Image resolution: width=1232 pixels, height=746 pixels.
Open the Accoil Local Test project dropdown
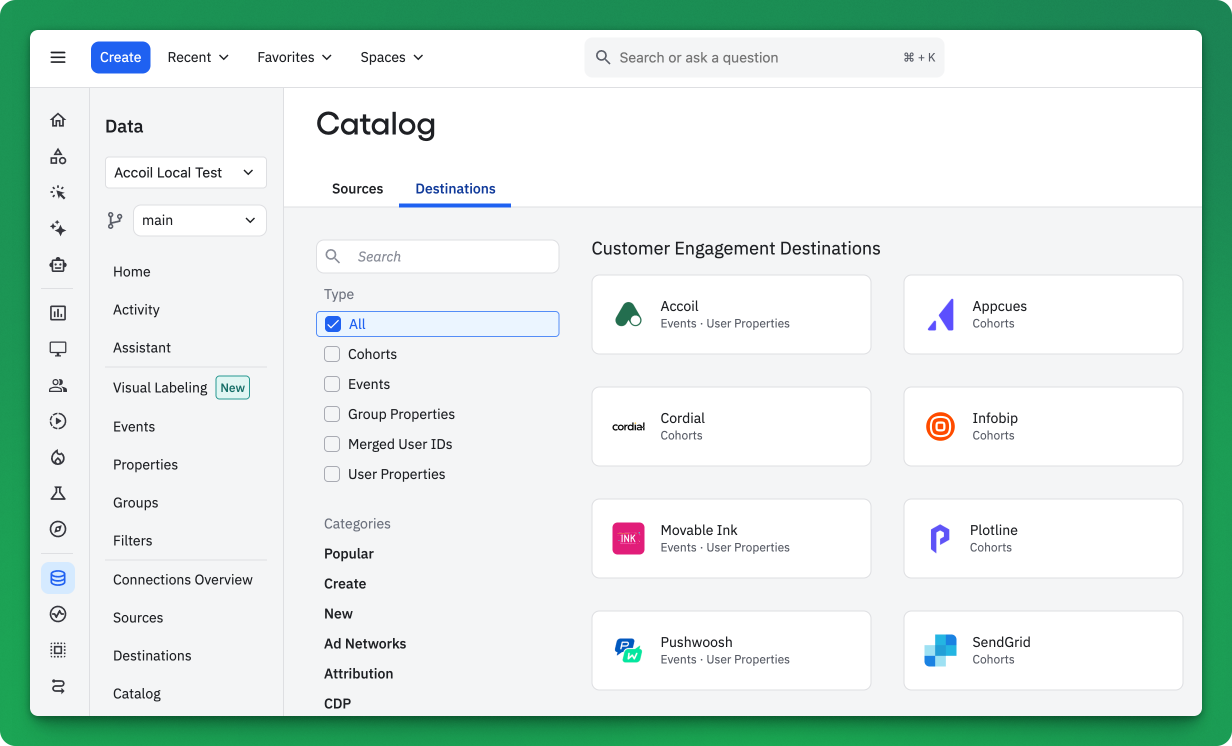click(186, 172)
